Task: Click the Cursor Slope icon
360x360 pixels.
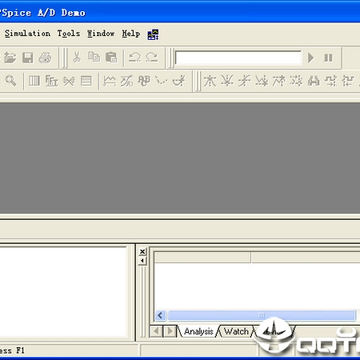Action: (245, 81)
